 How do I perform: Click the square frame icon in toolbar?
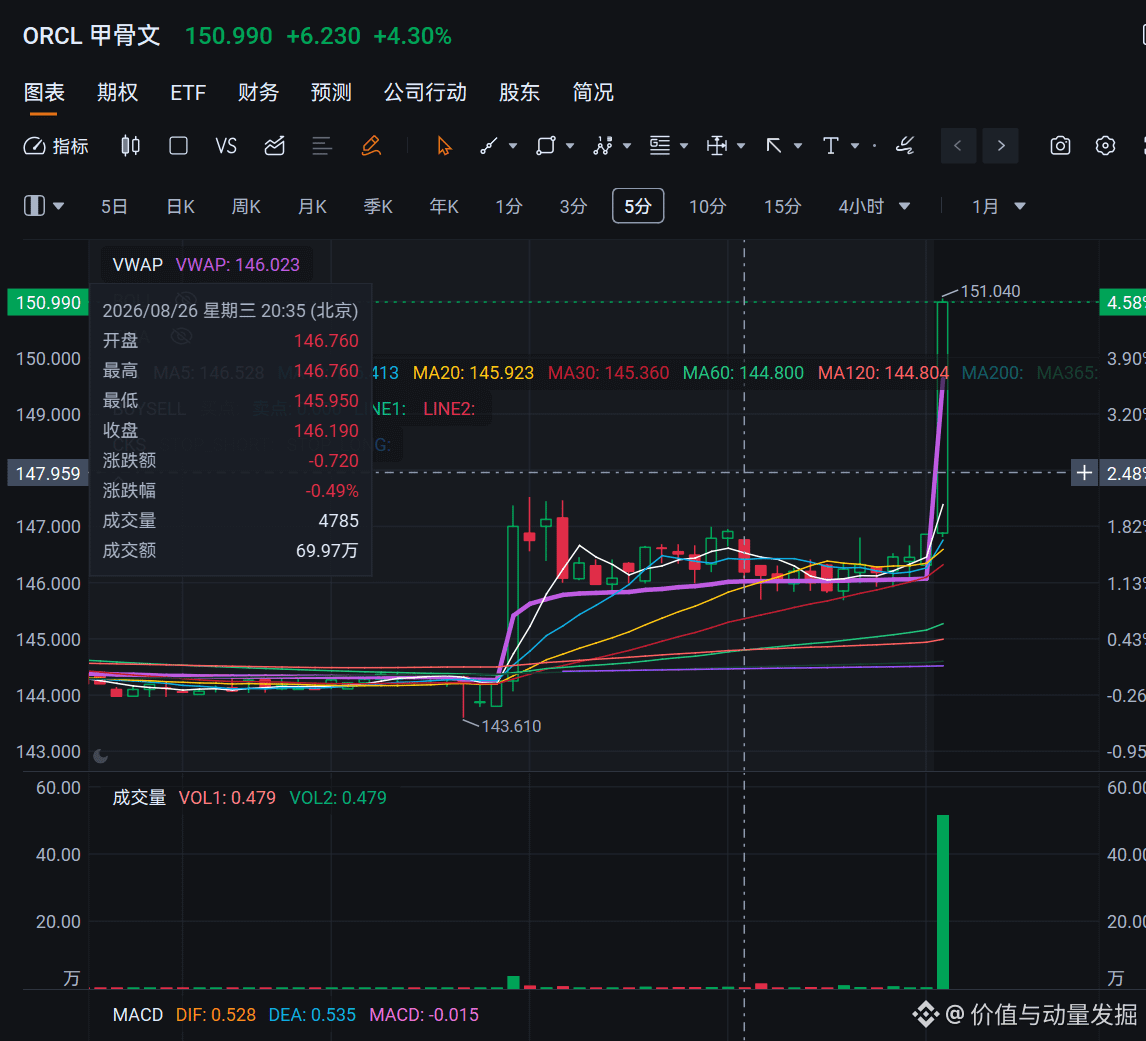coord(178,146)
